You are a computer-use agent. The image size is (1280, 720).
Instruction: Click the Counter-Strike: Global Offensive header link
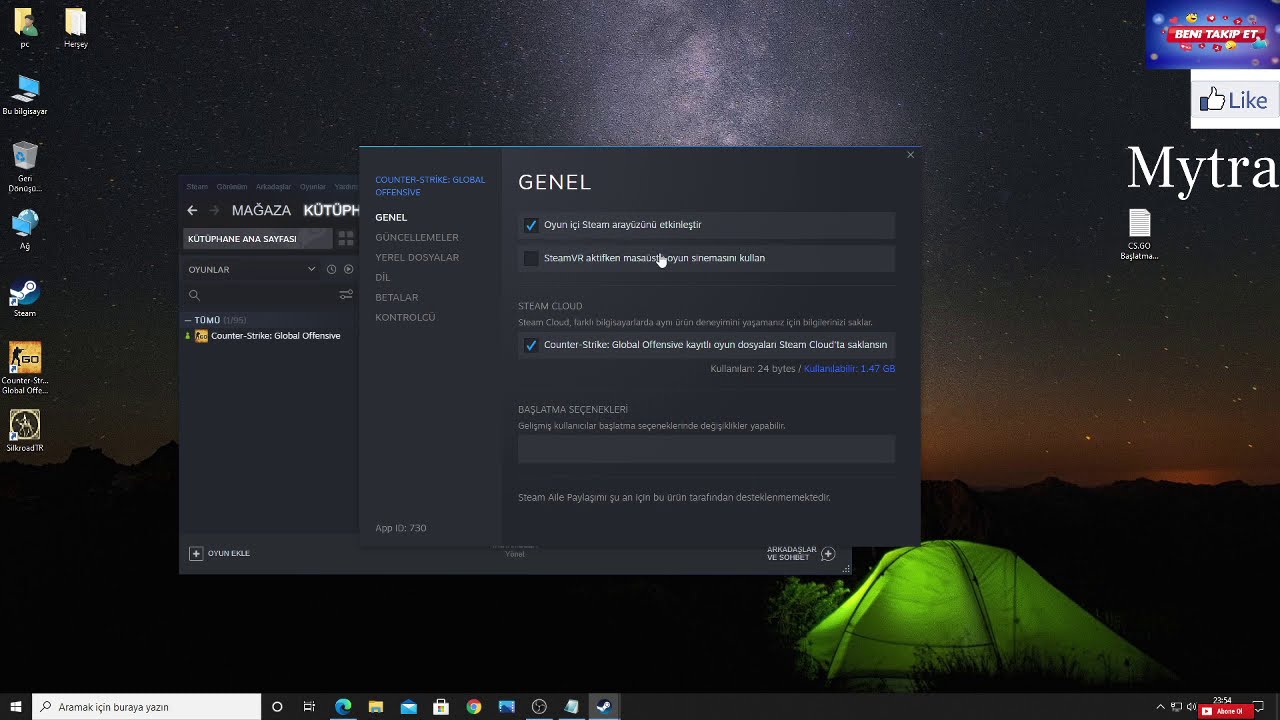430,186
